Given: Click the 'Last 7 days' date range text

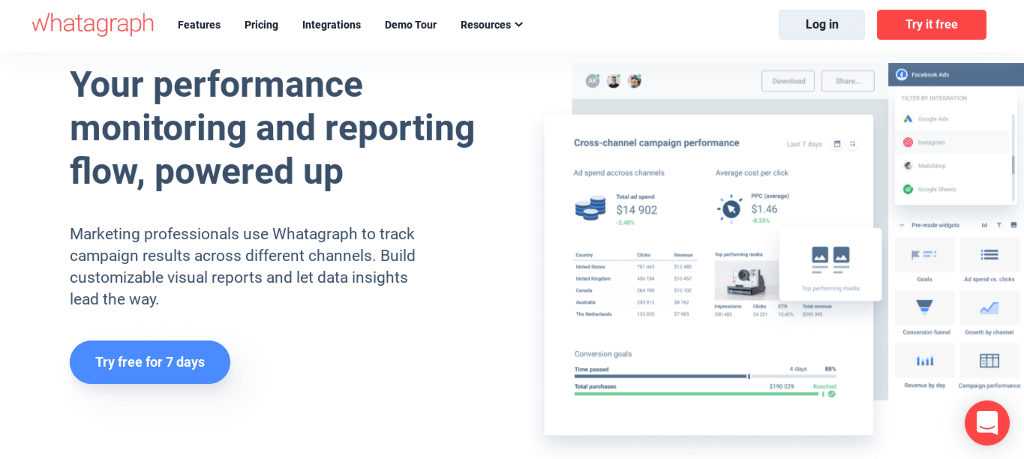Looking at the screenshot, I should click(804, 144).
